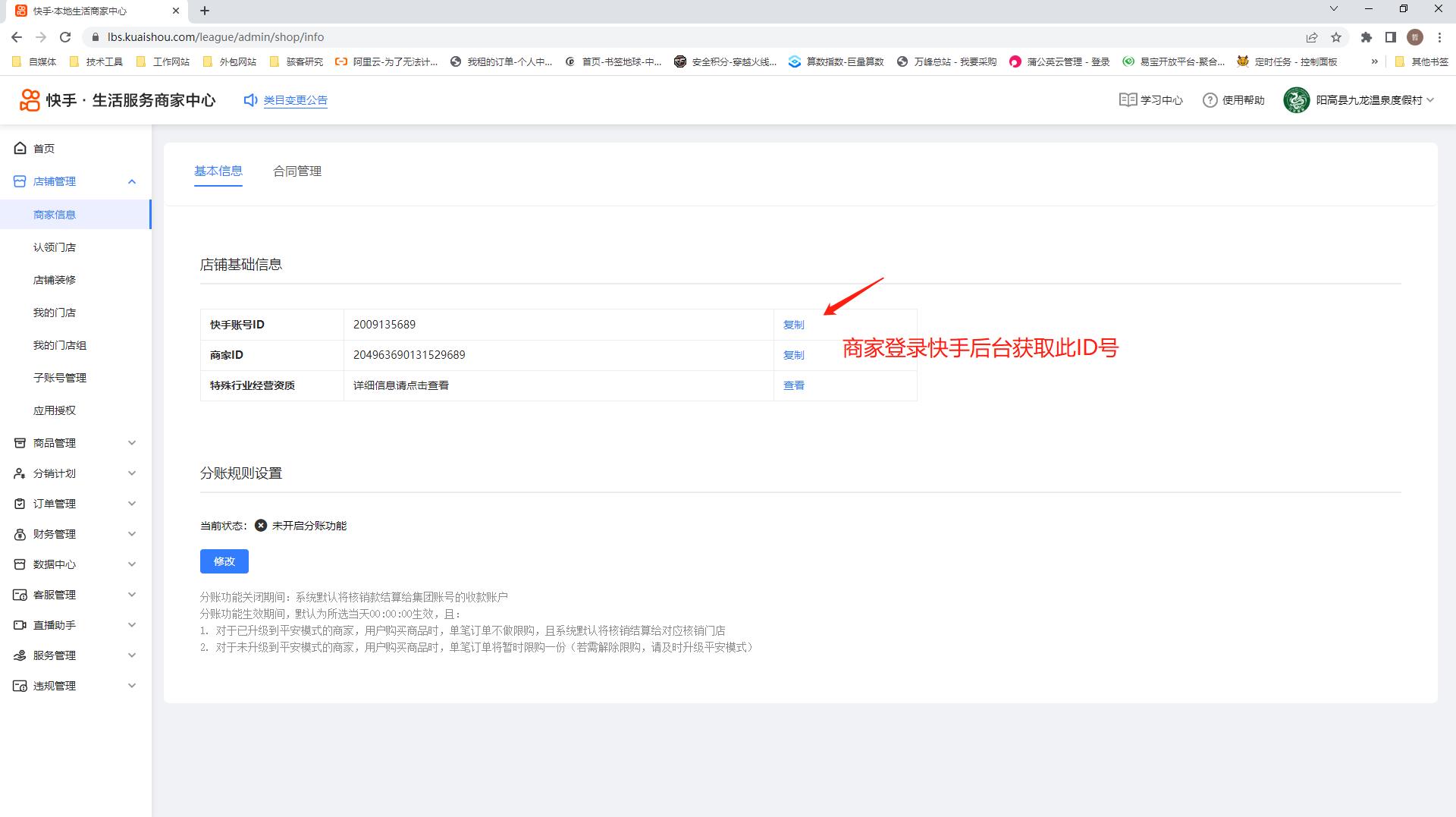Reload the page using browser refresh icon

[x=65, y=37]
